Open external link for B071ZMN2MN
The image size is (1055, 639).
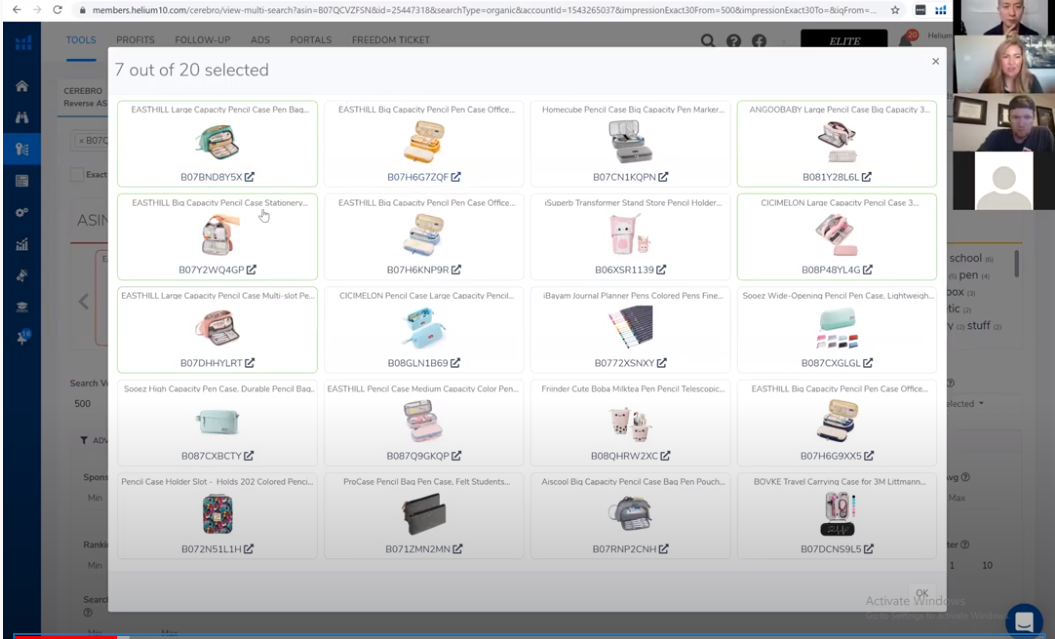(x=458, y=549)
